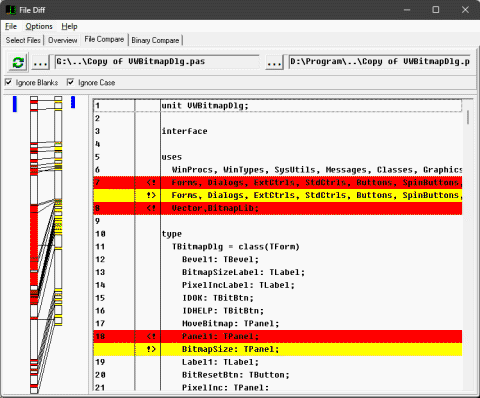Image resolution: width=480 pixels, height=398 pixels.
Task: Switch to the Overview tab
Action: [63, 40]
